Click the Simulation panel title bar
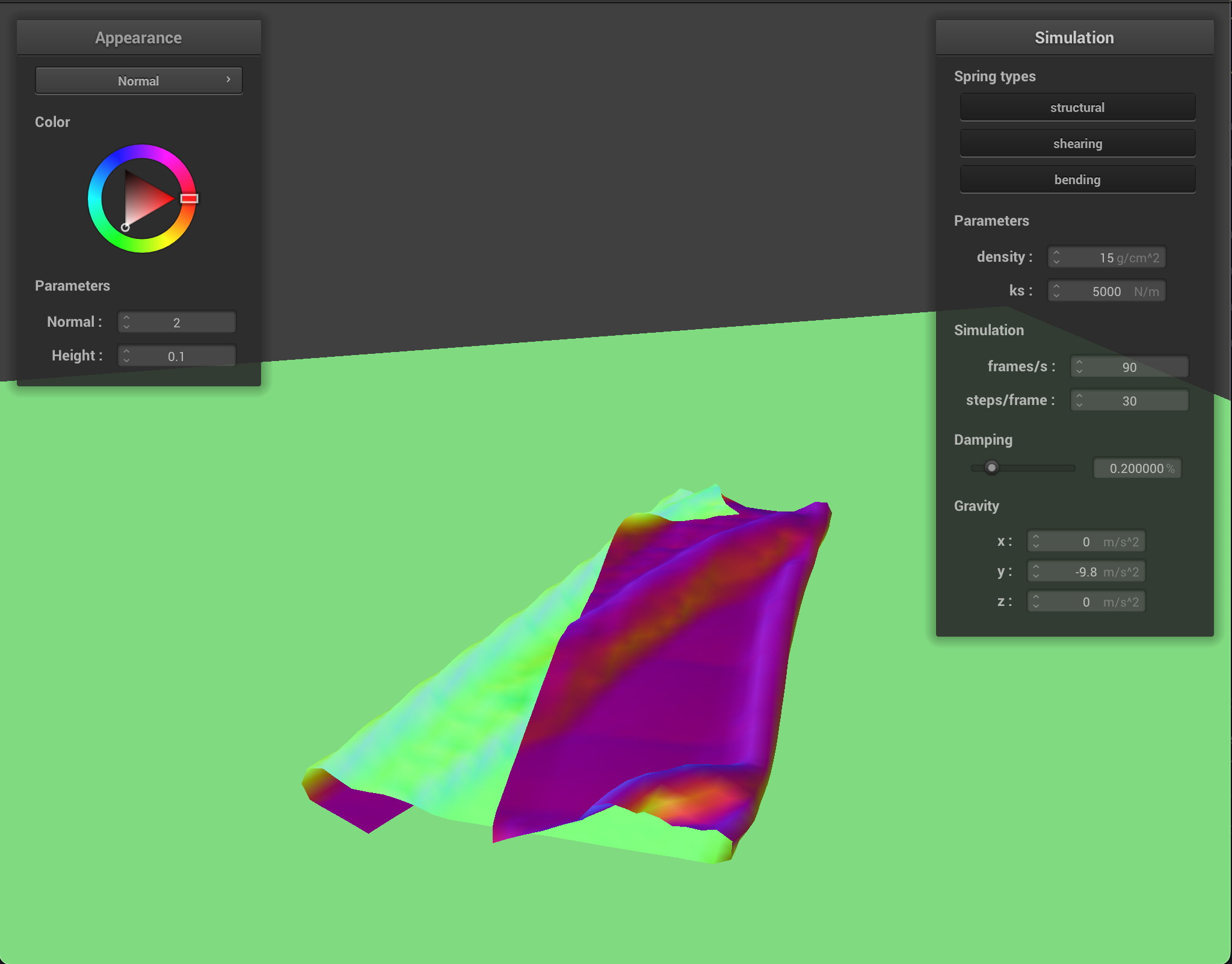 (x=1074, y=37)
